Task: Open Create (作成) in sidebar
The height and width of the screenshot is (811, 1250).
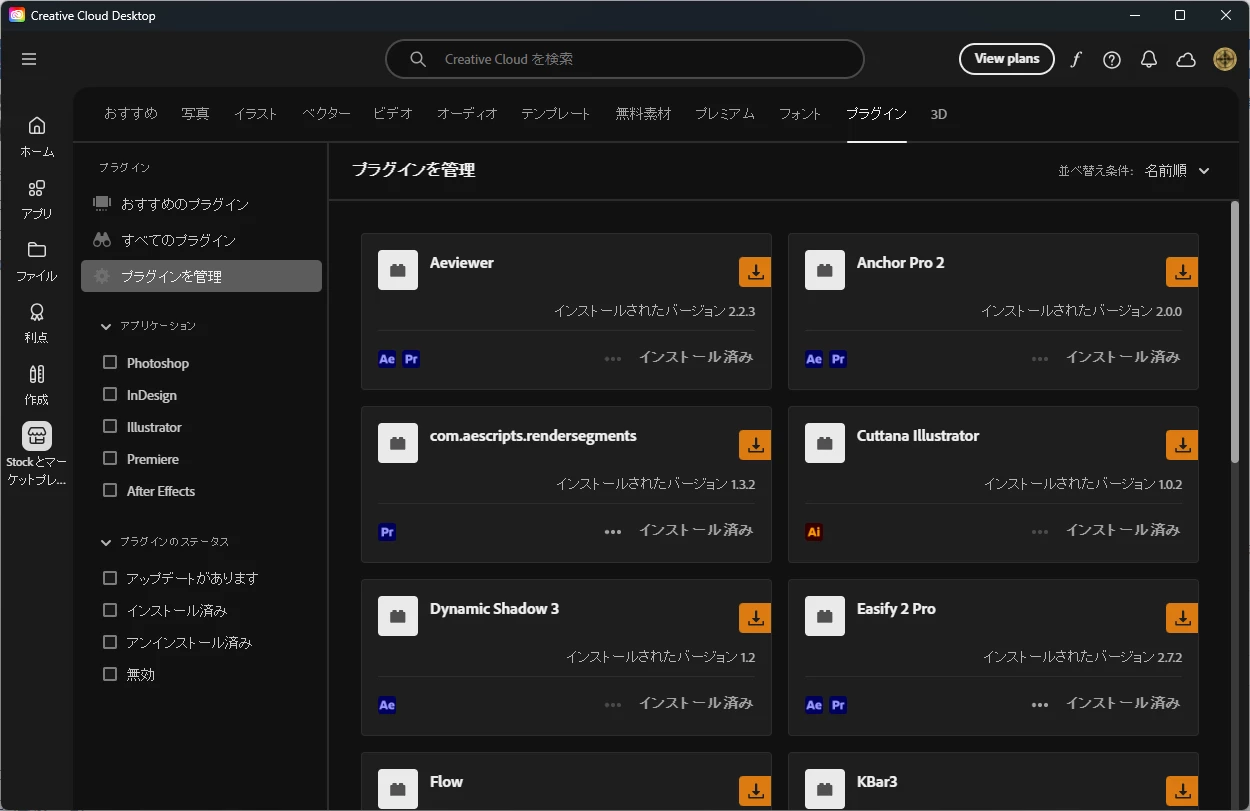Action: pos(37,385)
